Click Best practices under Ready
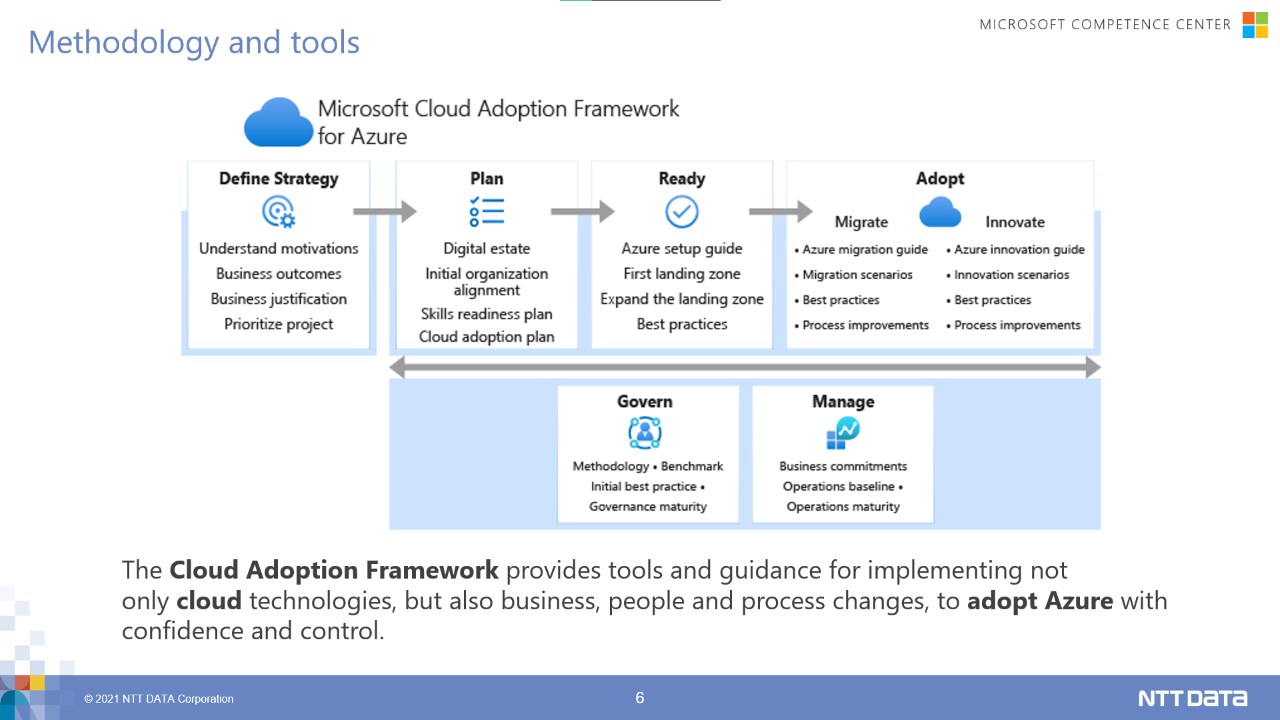The image size is (1280, 720). [682, 324]
